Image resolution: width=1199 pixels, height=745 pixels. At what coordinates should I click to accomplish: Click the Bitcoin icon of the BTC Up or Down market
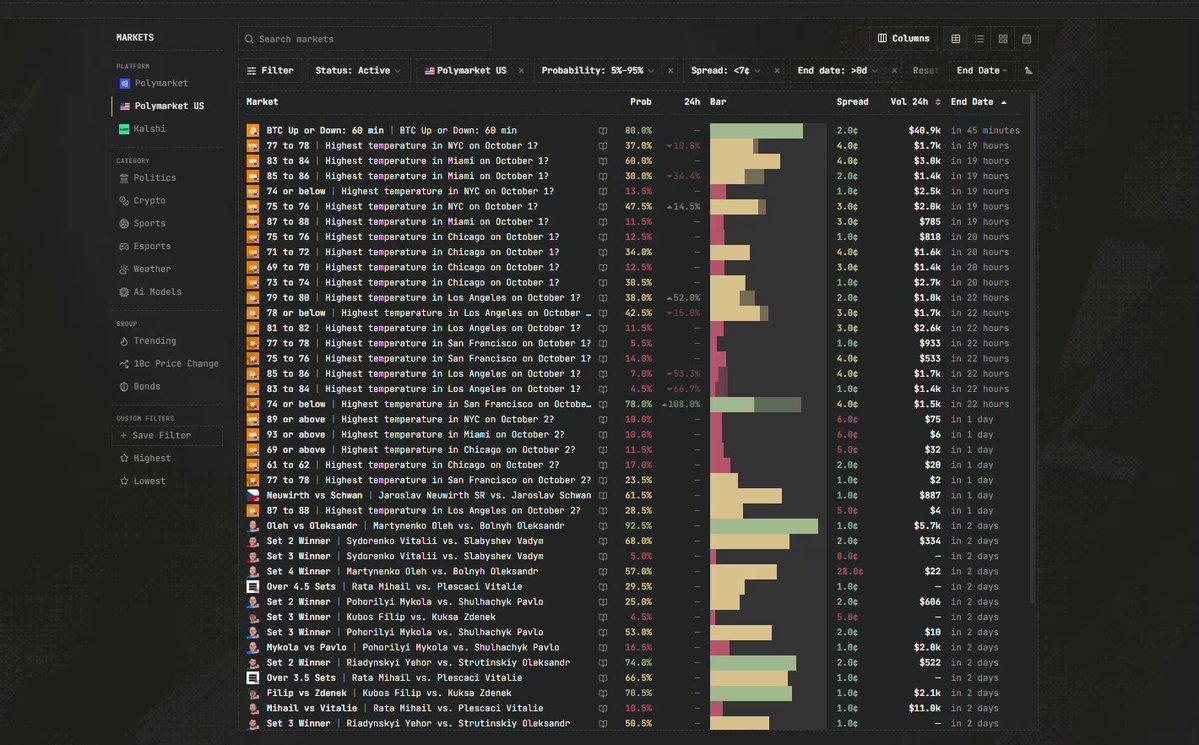tap(252, 131)
